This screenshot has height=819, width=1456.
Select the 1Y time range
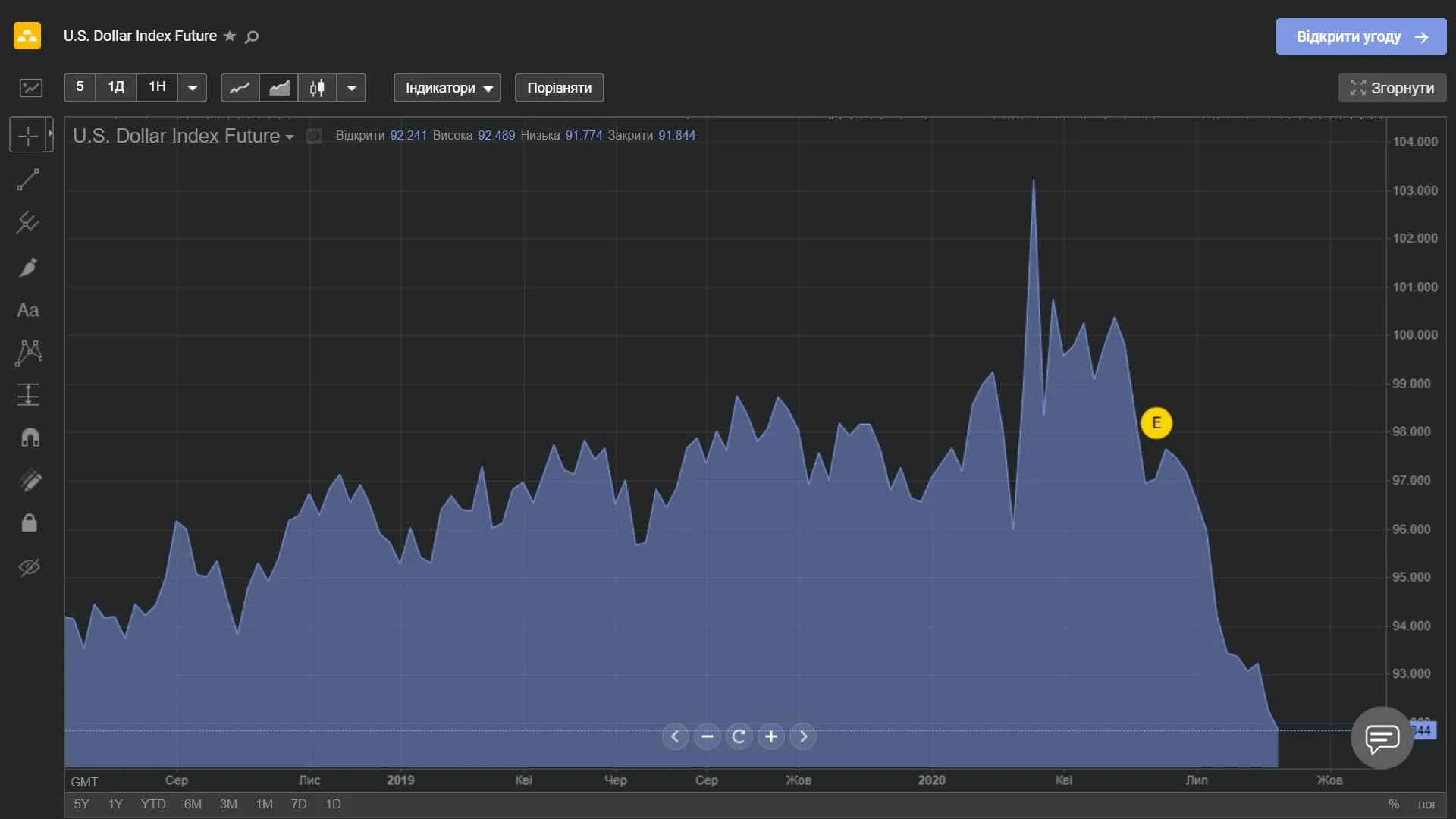pyautogui.click(x=115, y=804)
